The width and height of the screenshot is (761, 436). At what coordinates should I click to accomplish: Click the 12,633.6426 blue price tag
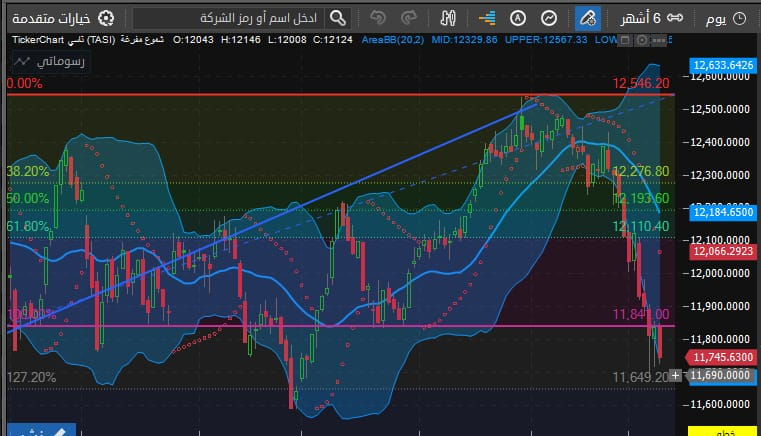(x=723, y=65)
